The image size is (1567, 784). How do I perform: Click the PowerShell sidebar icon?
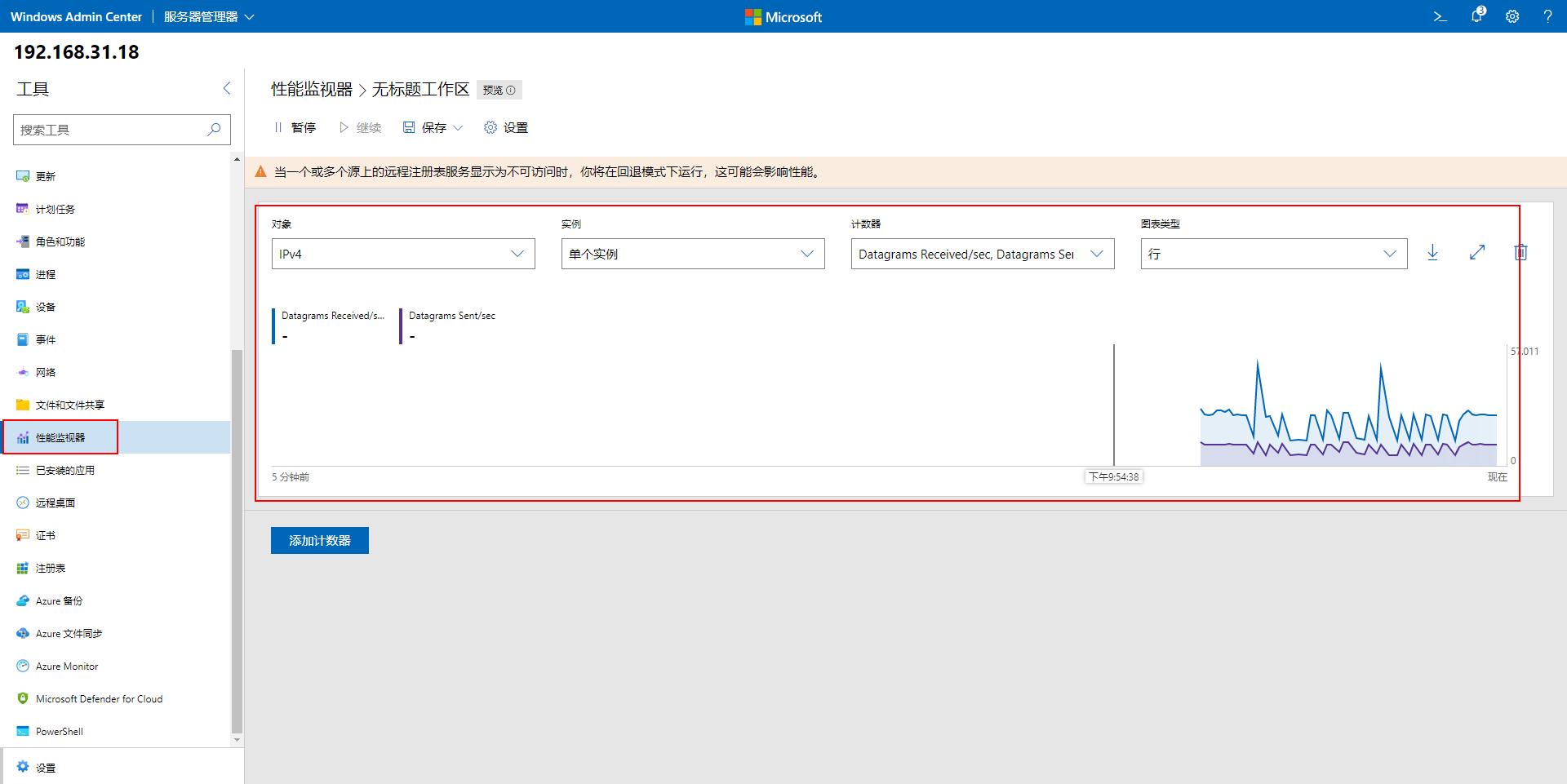(23, 731)
